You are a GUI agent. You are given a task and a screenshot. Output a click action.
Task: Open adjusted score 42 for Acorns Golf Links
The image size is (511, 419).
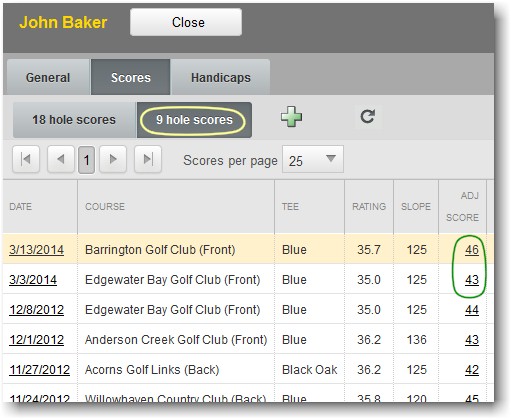click(x=472, y=370)
